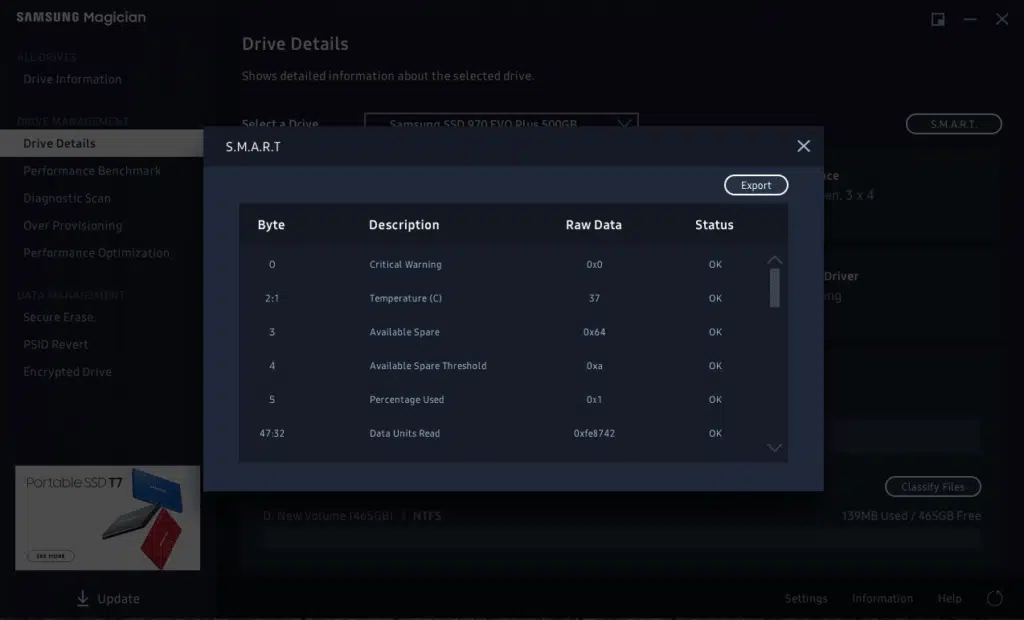
Task: Click See More on T7 banner
Action: (x=51, y=556)
